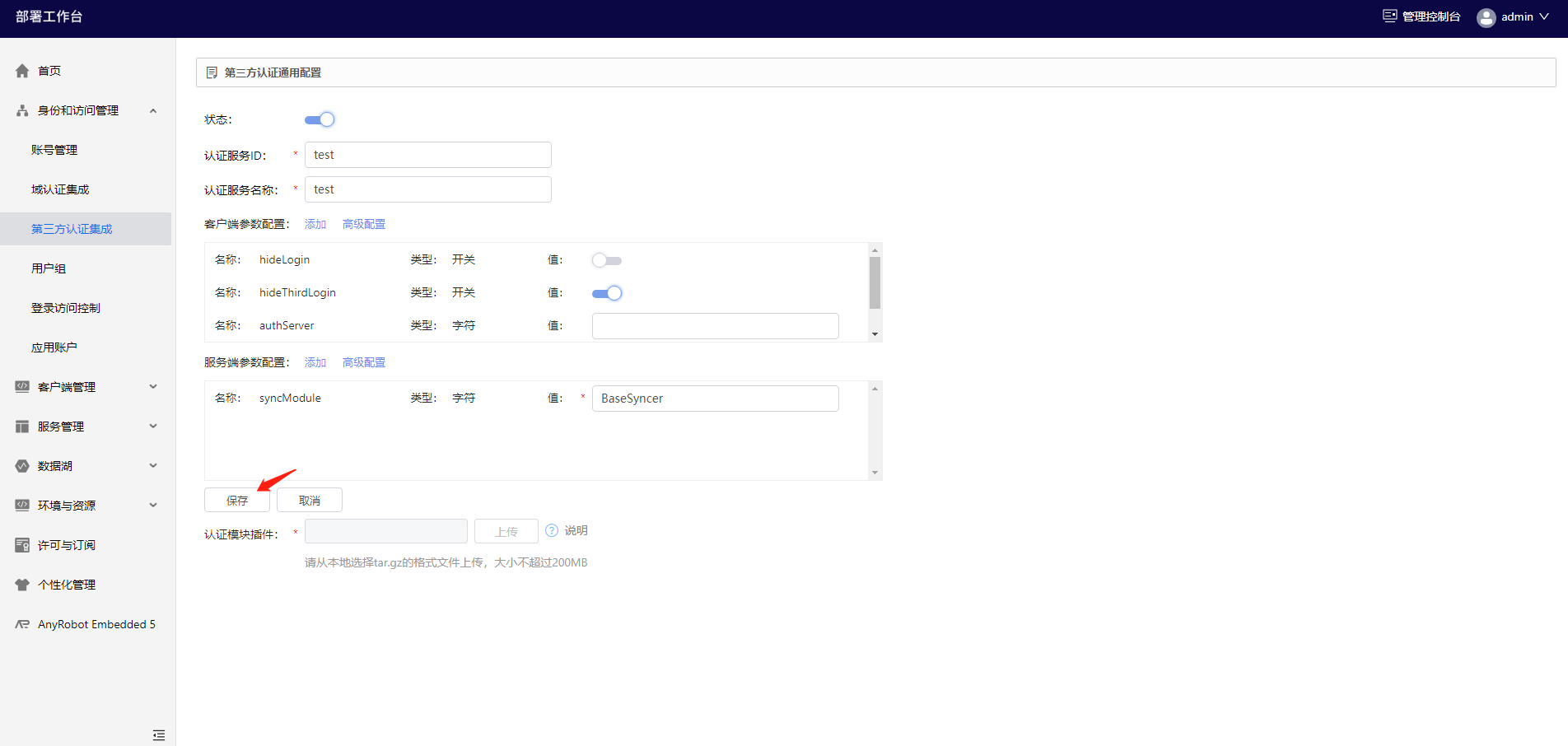The height and width of the screenshot is (746, 1568).
Task: Click the 许可与订阅 sidebar icon
Action: 22,545
